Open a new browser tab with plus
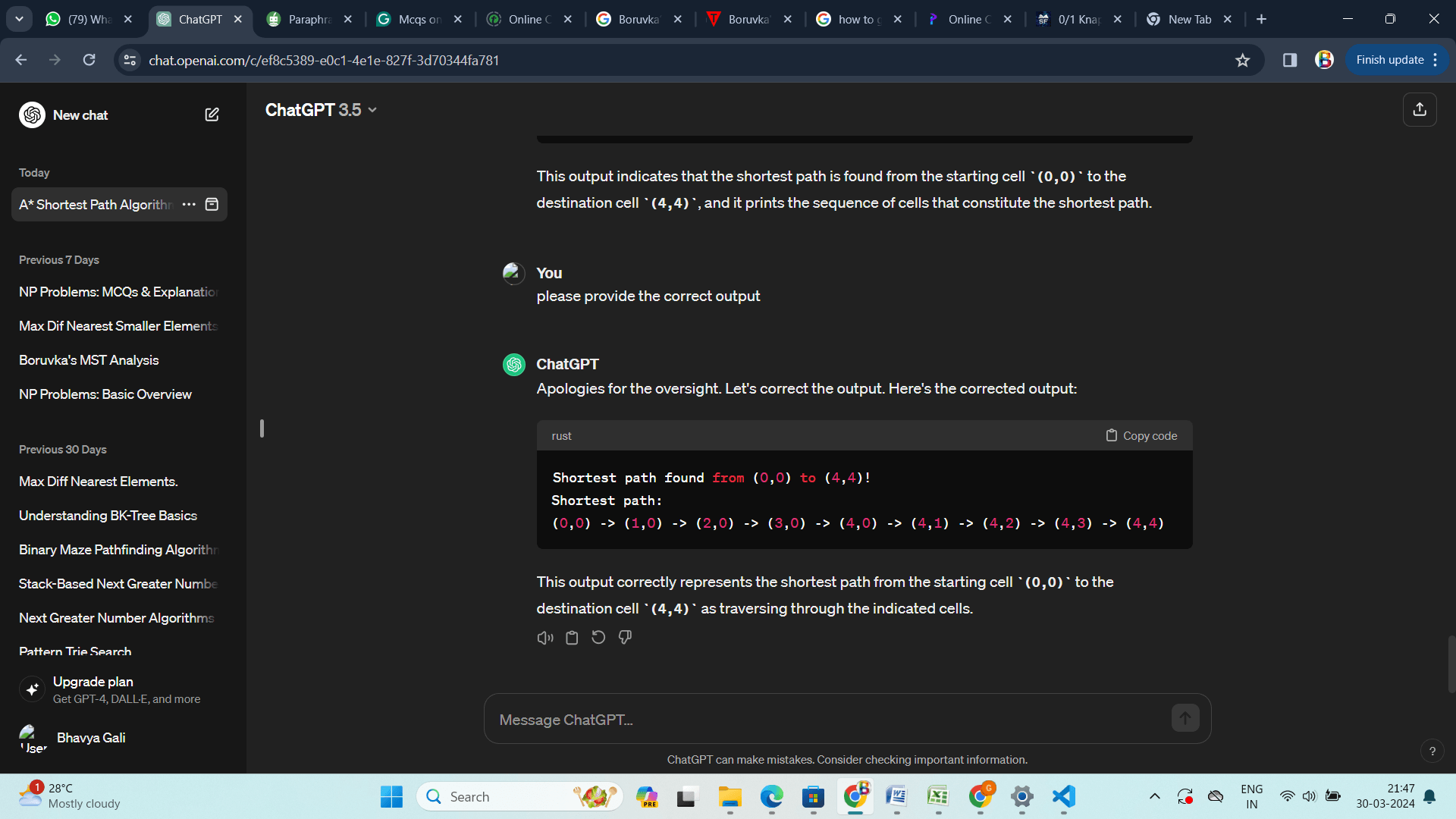Screen dimensions: 1456x819 pyautogui.click(x=1261, y=19)
